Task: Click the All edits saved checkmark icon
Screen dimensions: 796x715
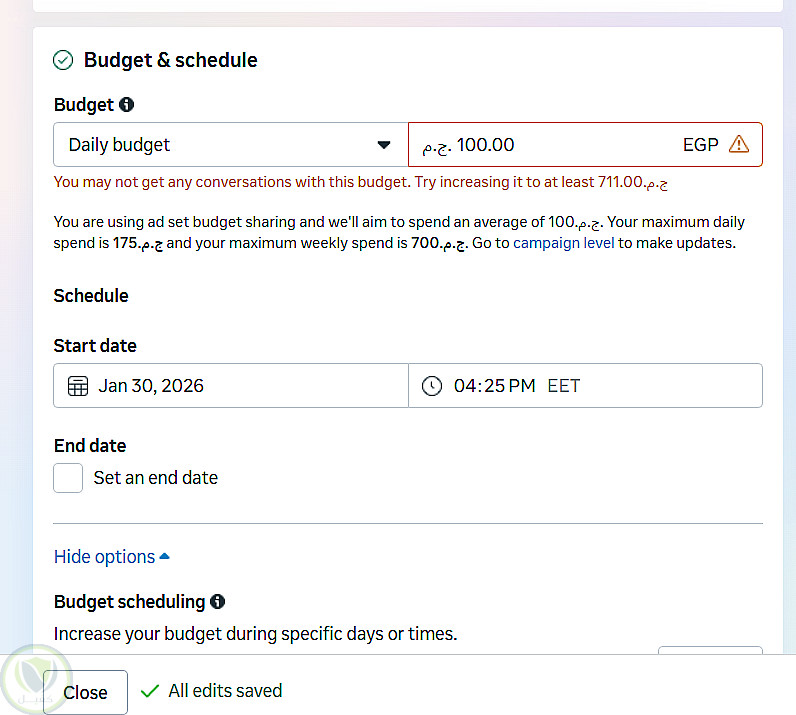Action: pyautogui.click(x=150, y=691)
